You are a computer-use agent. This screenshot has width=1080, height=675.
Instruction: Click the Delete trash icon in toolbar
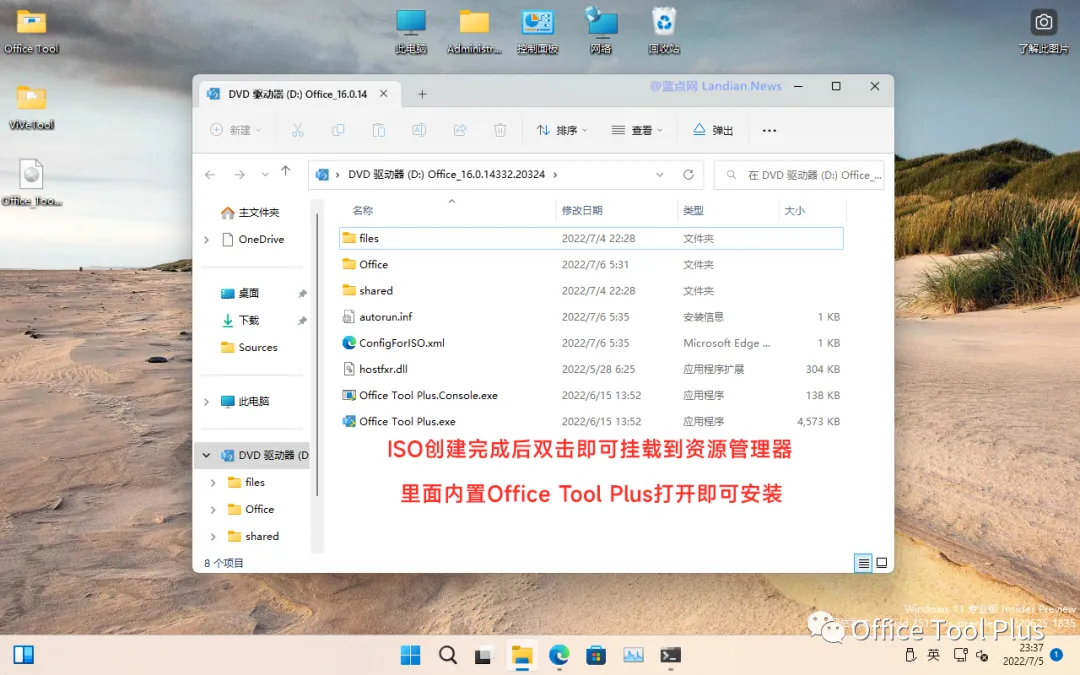500,130
